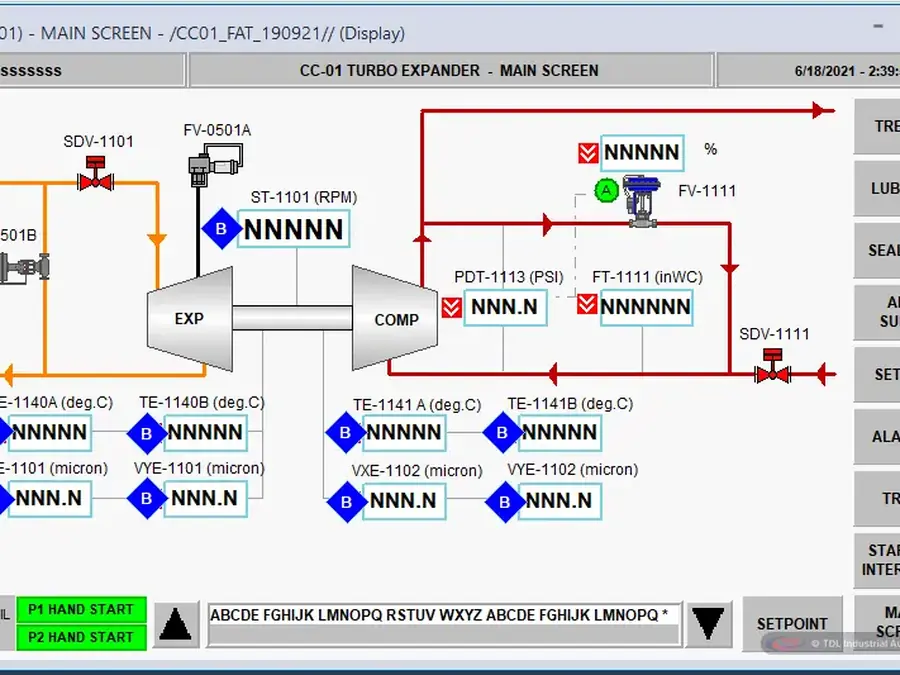Screen dimensions: 900x675
Task: Click the EXP expander turbine graphic
Action: [x=190, y=319]
